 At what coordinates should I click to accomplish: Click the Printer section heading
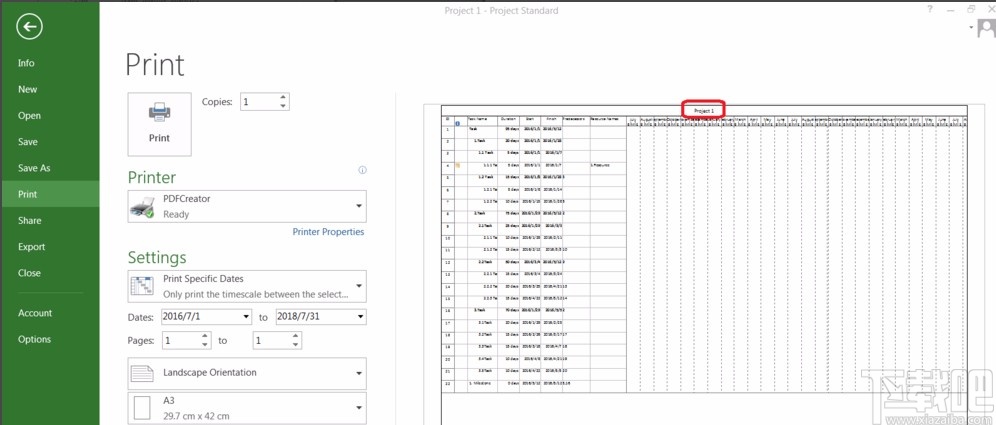click(152, 177)
